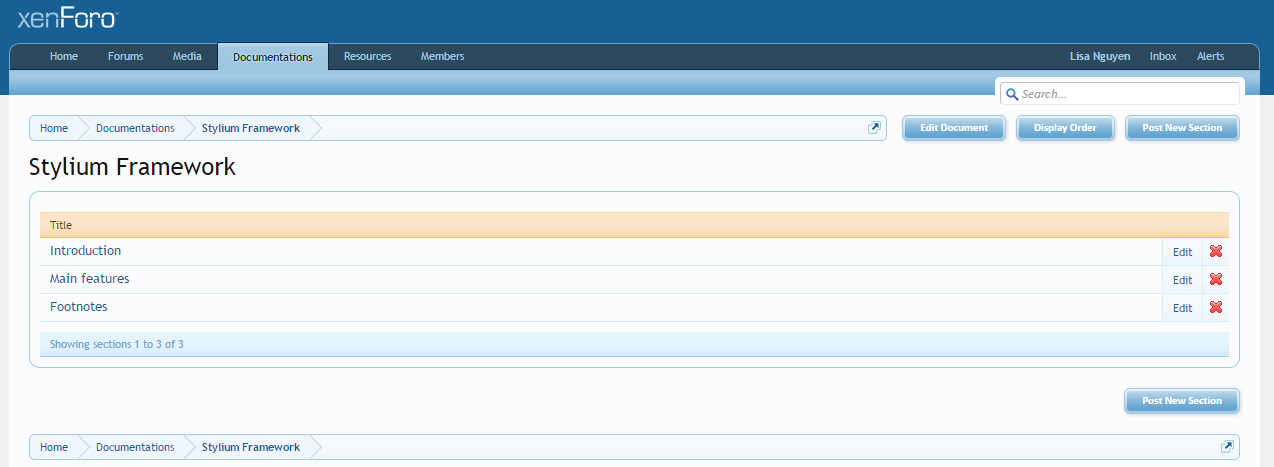The image size is (1274, 467).
Task: Select the Documentations navigation tab
Action: [x=273, y=57]
